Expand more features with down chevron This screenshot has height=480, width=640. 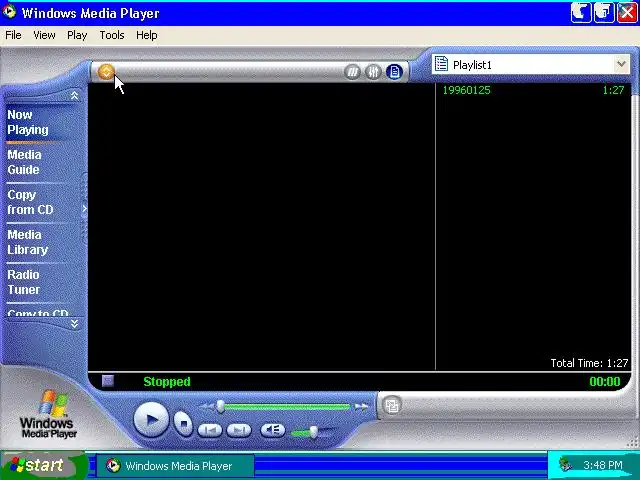[74, 324]
